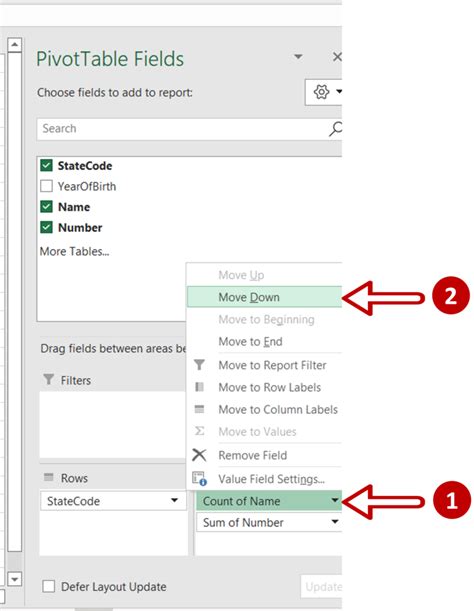
Task: Select Remove Field from menu
Action: (x=264, y=455)
